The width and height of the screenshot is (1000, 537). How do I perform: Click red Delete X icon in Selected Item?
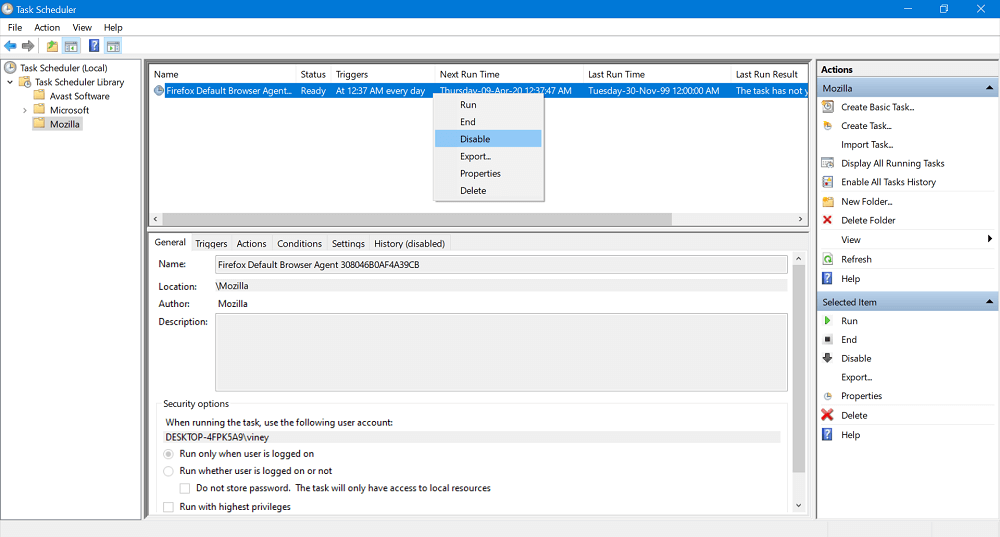[828, 415]
